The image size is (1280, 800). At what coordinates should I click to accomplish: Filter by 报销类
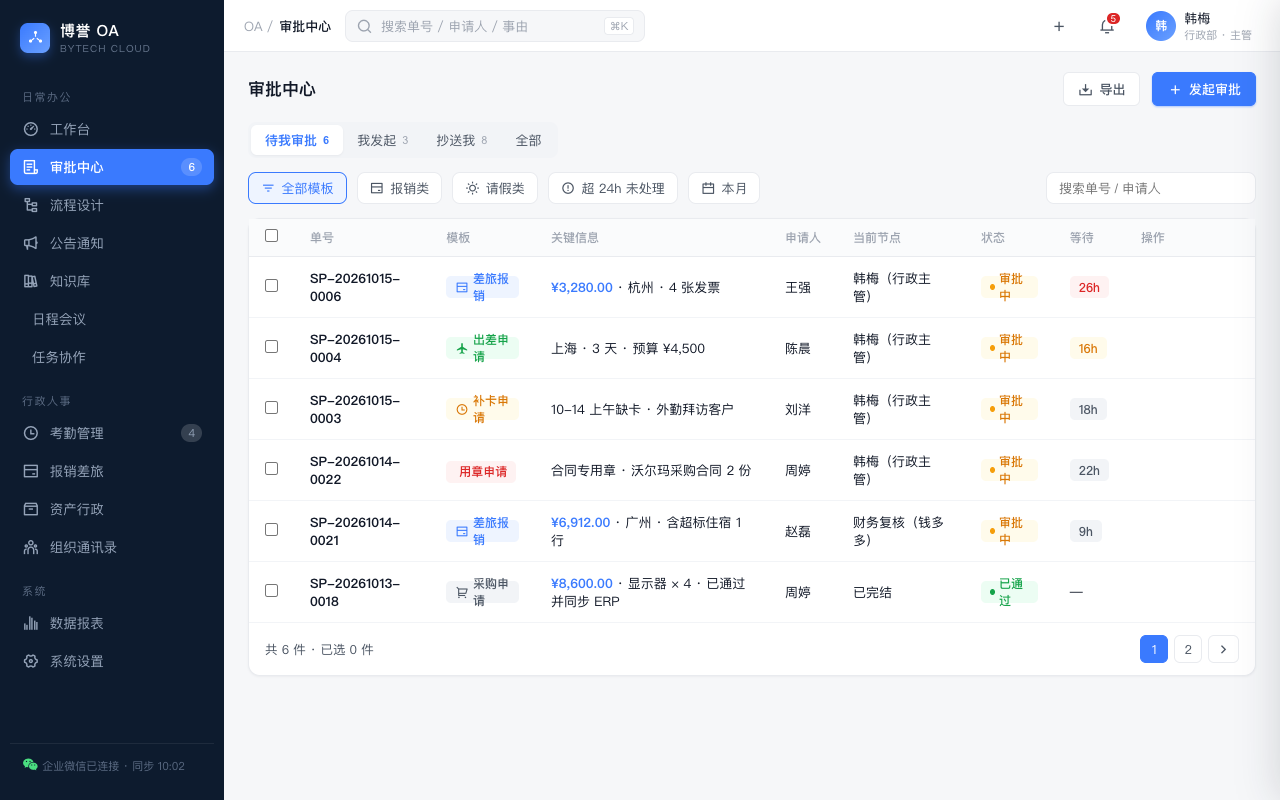pos(399,188)
